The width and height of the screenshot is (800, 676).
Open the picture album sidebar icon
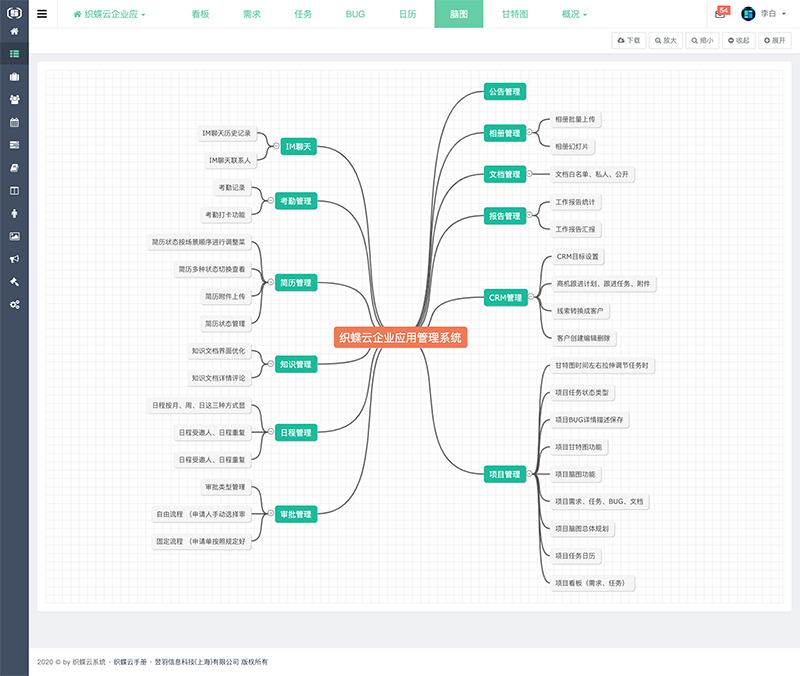[x=14, y=236]
